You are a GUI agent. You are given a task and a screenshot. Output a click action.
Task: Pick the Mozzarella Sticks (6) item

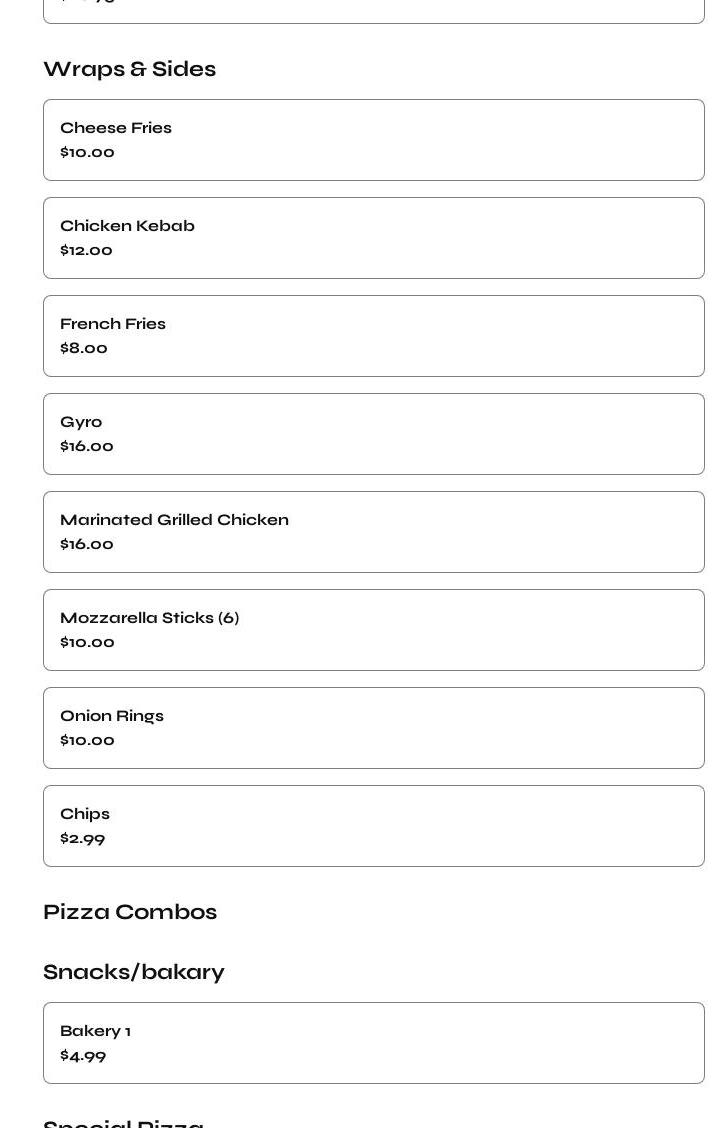click(373, 630)
